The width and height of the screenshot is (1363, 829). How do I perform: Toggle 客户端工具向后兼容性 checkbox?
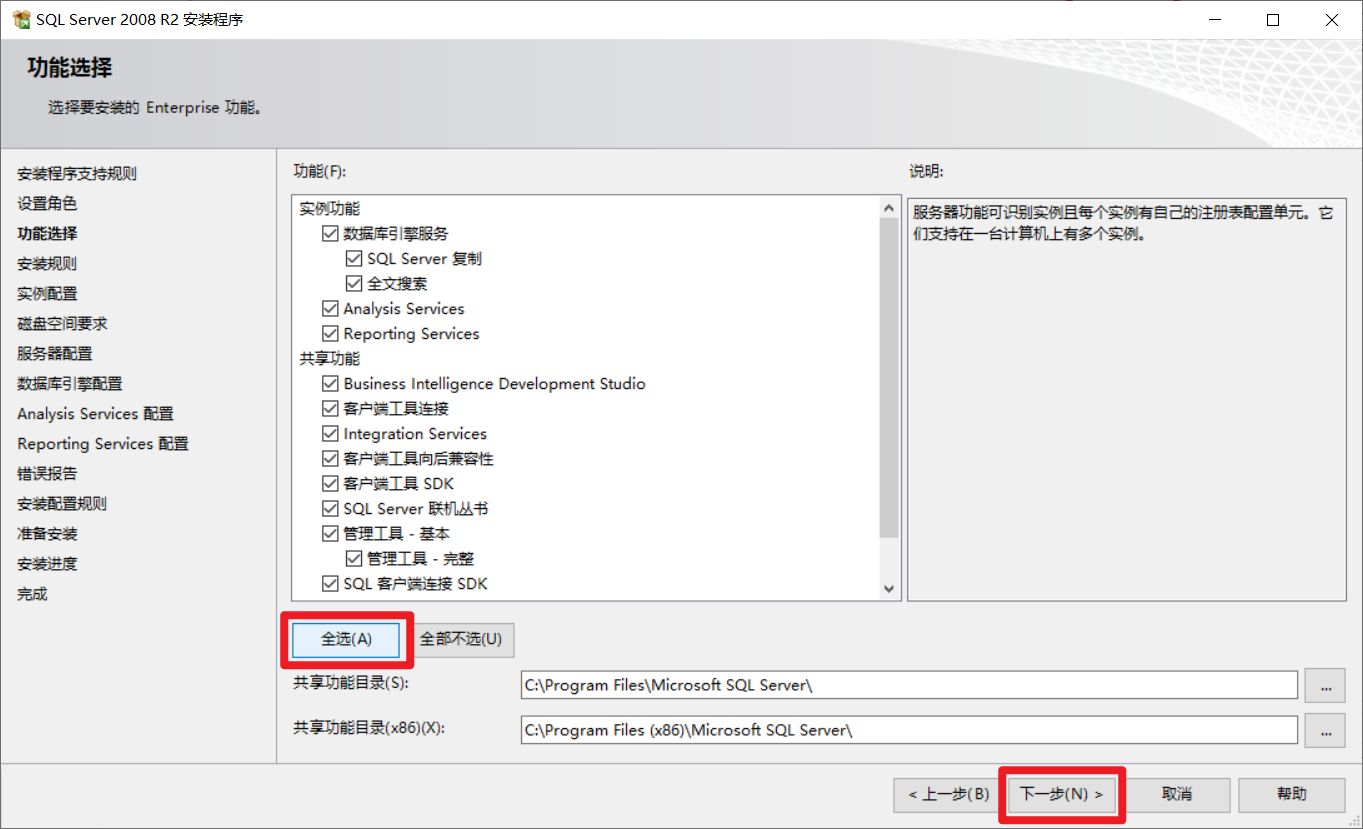[x=330, y=459]
